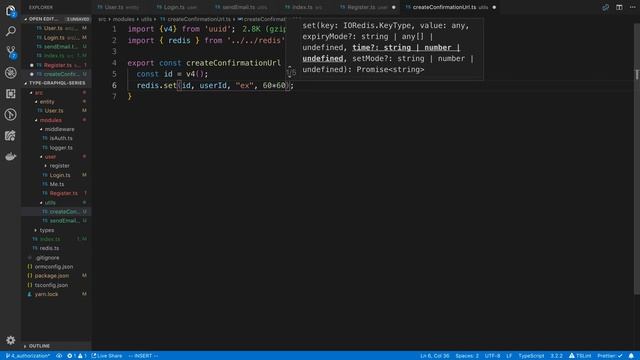
Task: Open the Docker view in activity bar
Action: click(x=11, y=156)
